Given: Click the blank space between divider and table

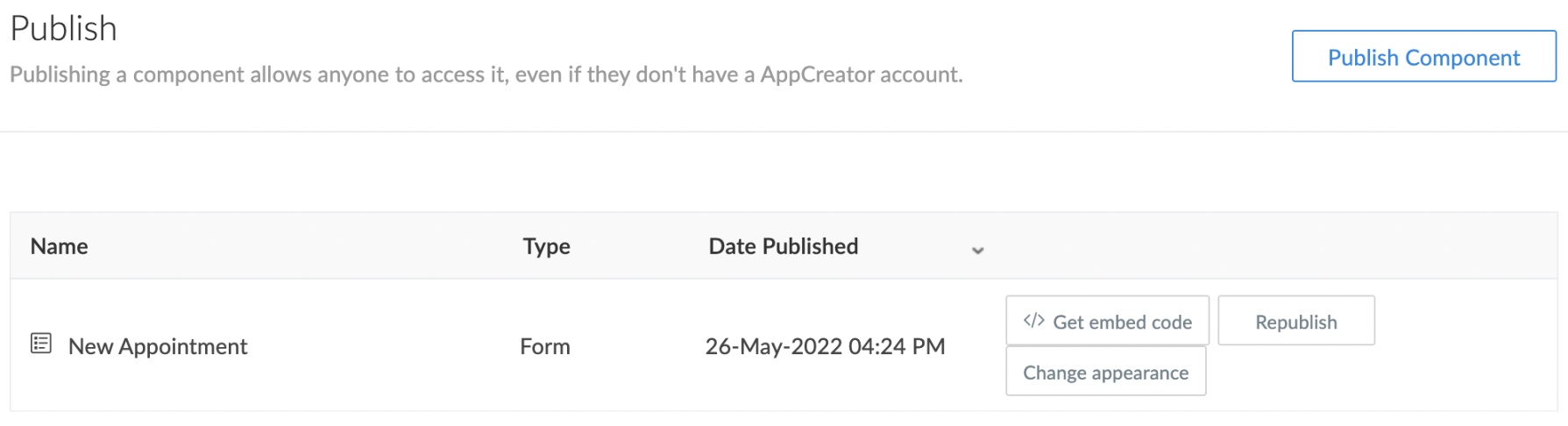Looking at the screenshot, I should point(784,172).
